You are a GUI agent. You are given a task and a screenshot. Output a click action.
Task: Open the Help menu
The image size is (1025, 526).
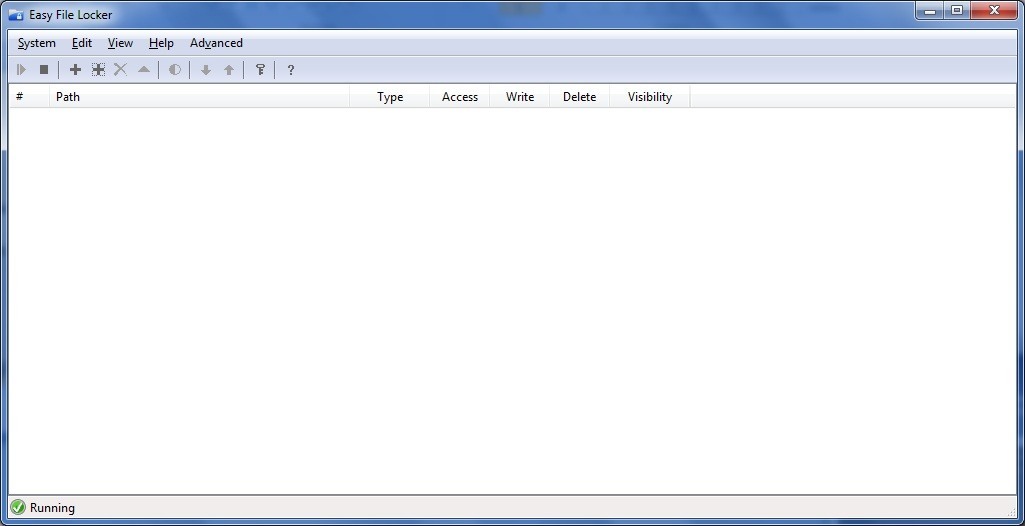(x=161, y=43)
